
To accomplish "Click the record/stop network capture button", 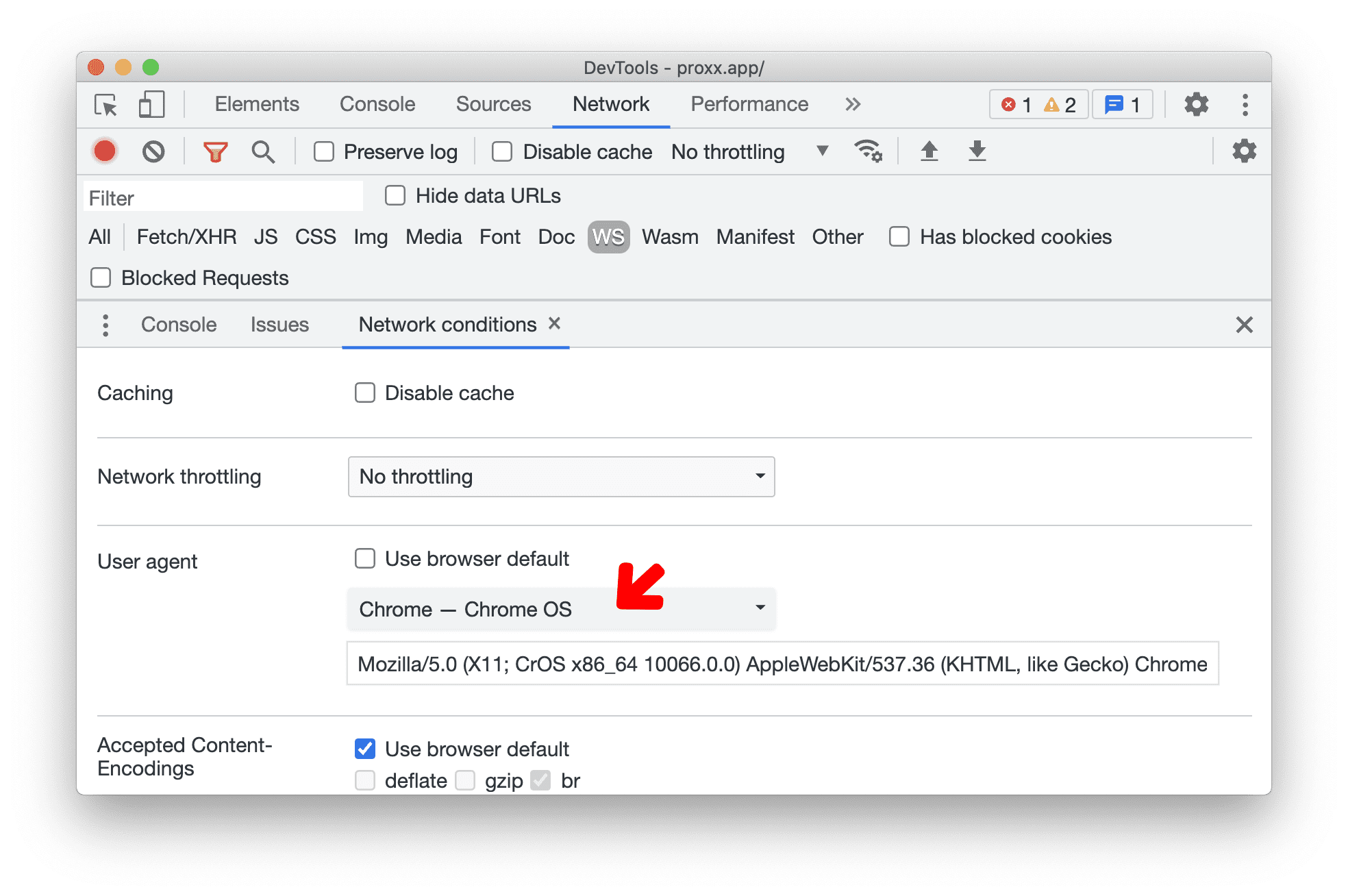I will 106,152.
